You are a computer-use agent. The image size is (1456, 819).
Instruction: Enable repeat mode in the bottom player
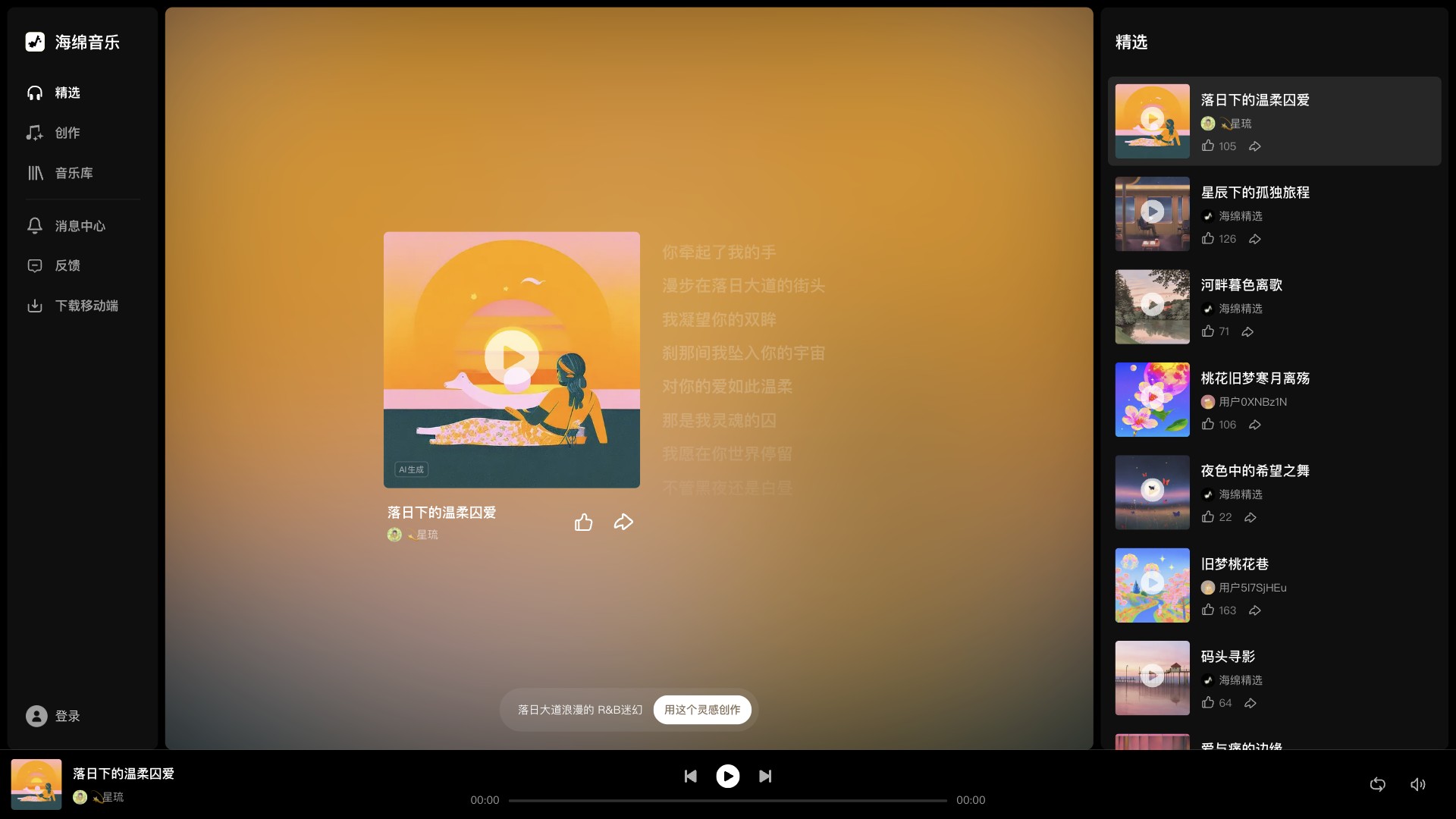(1377, 785)
